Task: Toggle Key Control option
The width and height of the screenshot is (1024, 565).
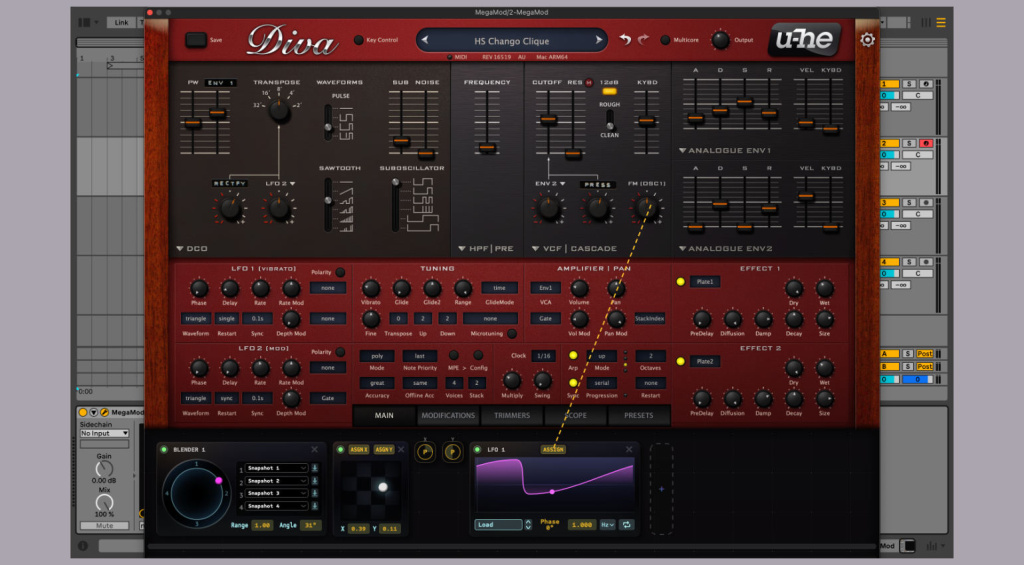Action: pyautogui.click(x=359, y=40)
